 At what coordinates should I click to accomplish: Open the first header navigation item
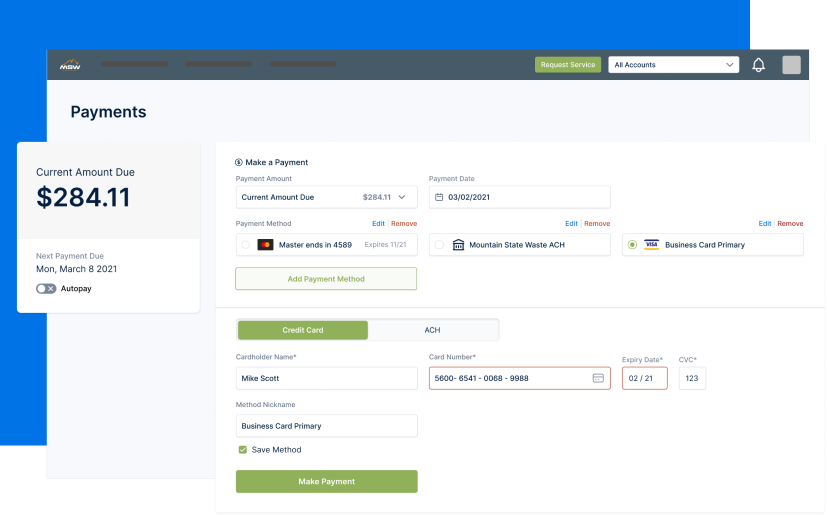click(134, 64)
